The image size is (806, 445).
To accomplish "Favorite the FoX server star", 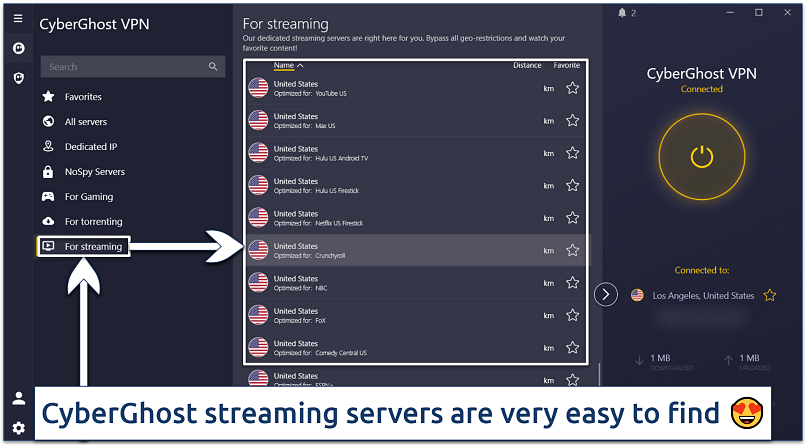I will coord(572,315).
